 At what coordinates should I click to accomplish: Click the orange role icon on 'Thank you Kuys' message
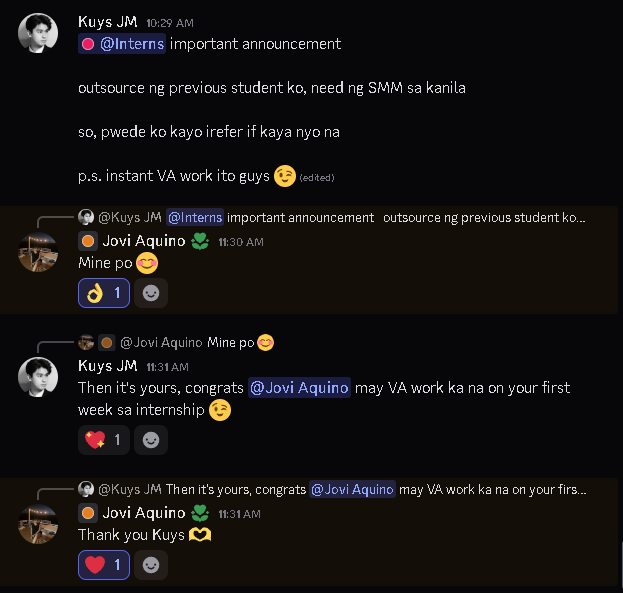(x=88, y=513)
